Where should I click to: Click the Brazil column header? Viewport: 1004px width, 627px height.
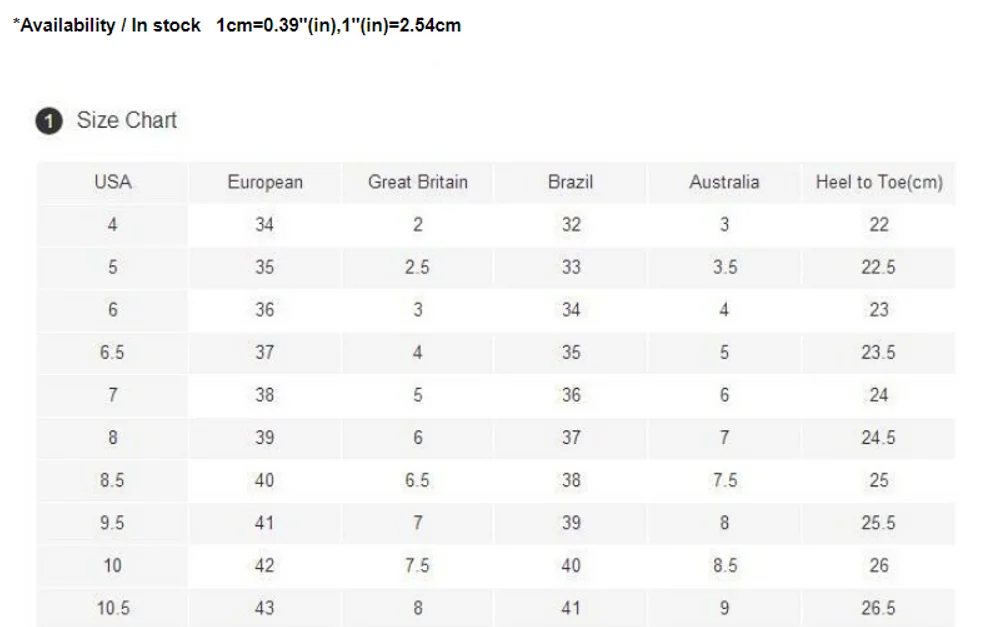(x=571, y=183)
